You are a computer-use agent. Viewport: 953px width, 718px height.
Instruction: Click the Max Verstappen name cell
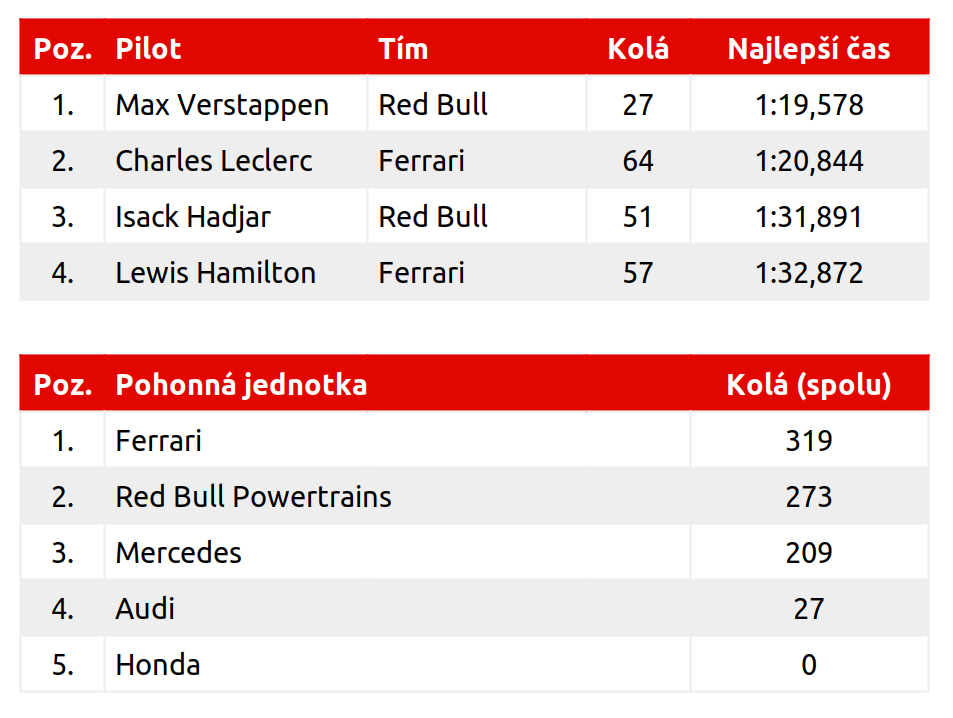[222, 105]
